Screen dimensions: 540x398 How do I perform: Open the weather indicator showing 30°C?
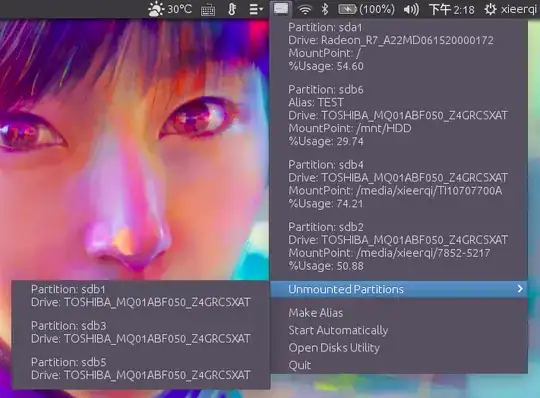170,9
